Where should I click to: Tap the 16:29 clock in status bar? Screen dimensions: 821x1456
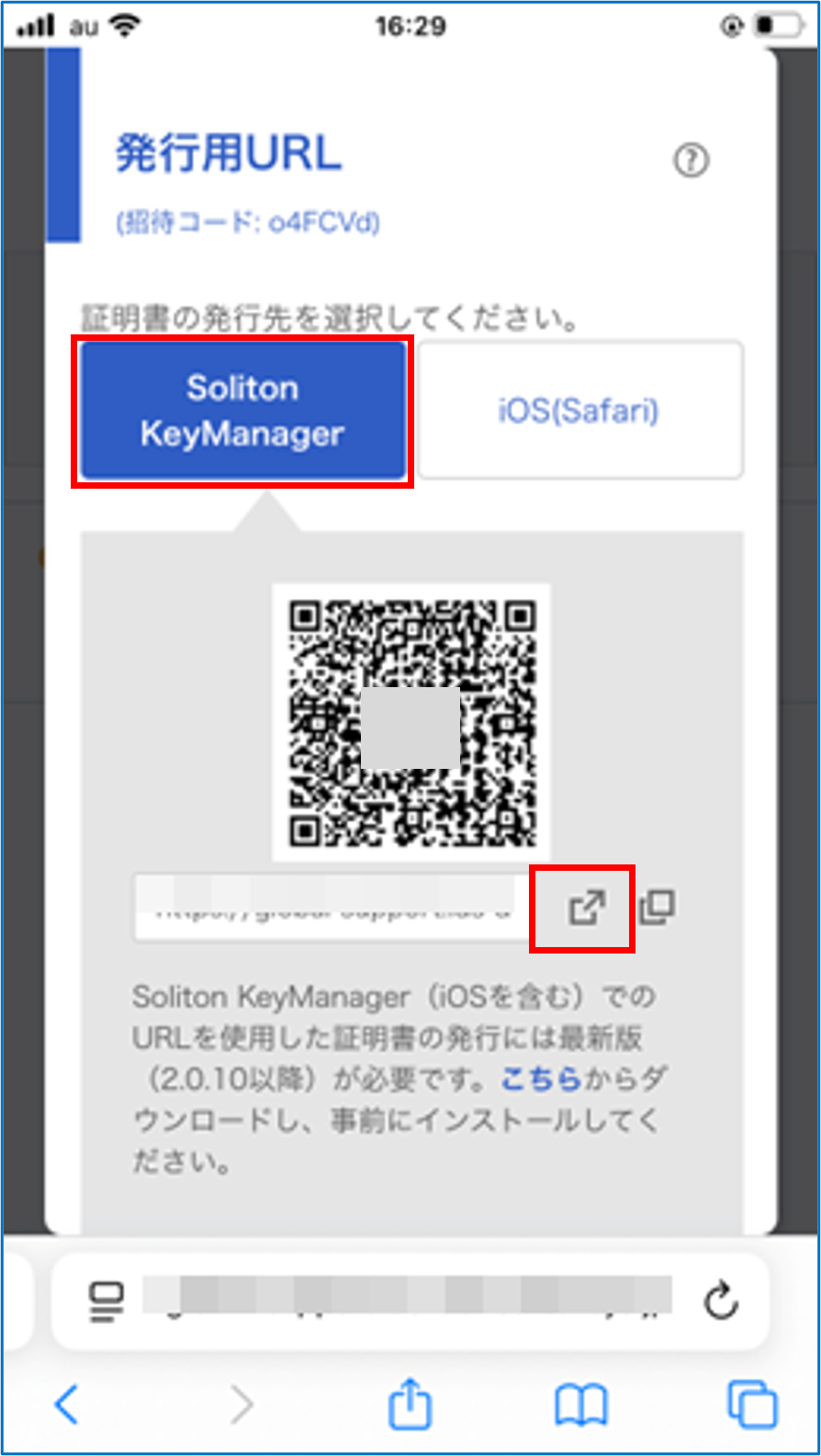coord(410,26)
